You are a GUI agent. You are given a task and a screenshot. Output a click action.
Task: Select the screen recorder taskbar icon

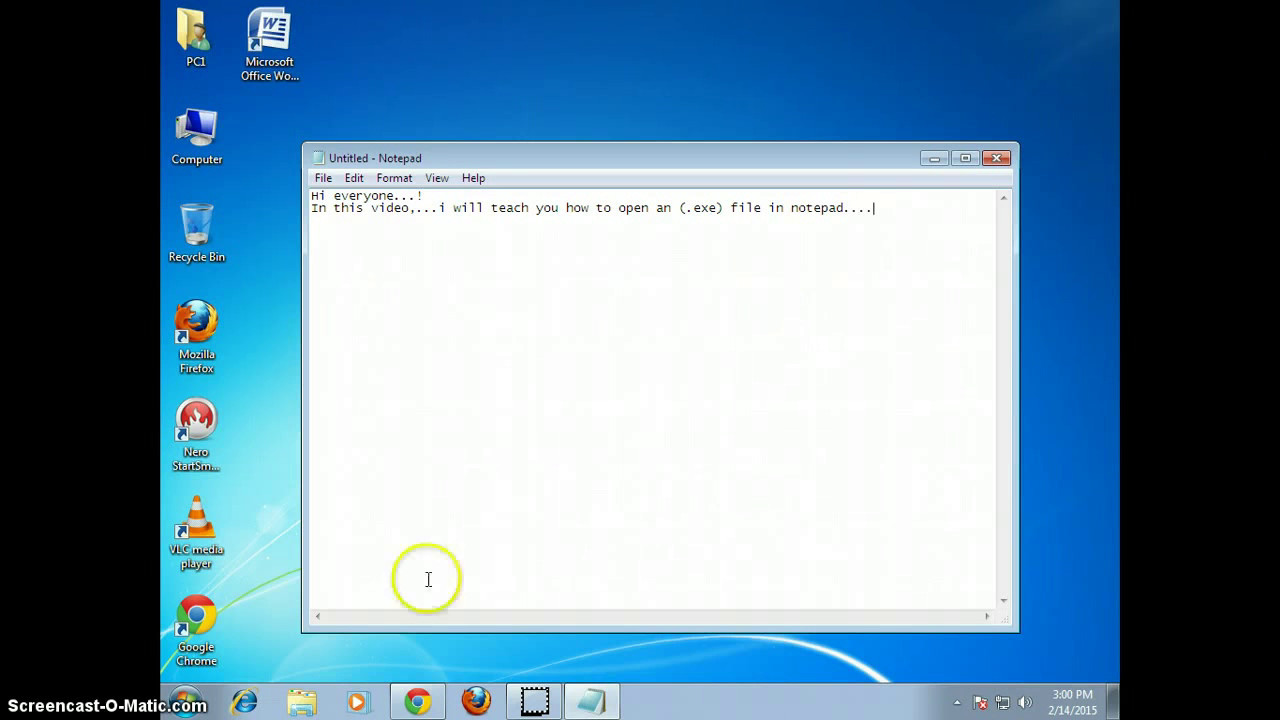[x=535, y=702]
